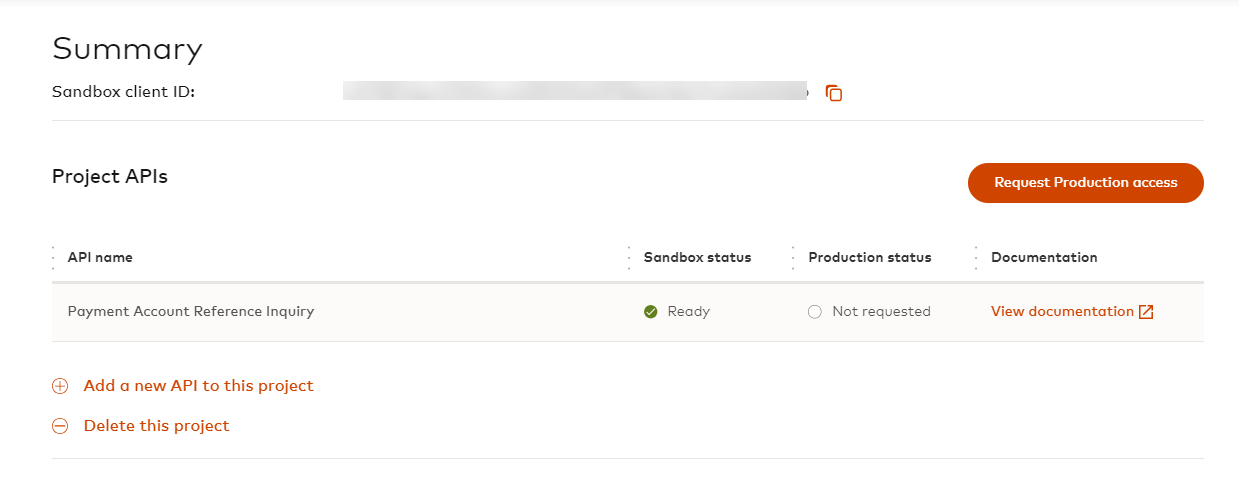Click the dotted handle left of API name
This screenshot has width=1239, height=479.
(53, 258)
